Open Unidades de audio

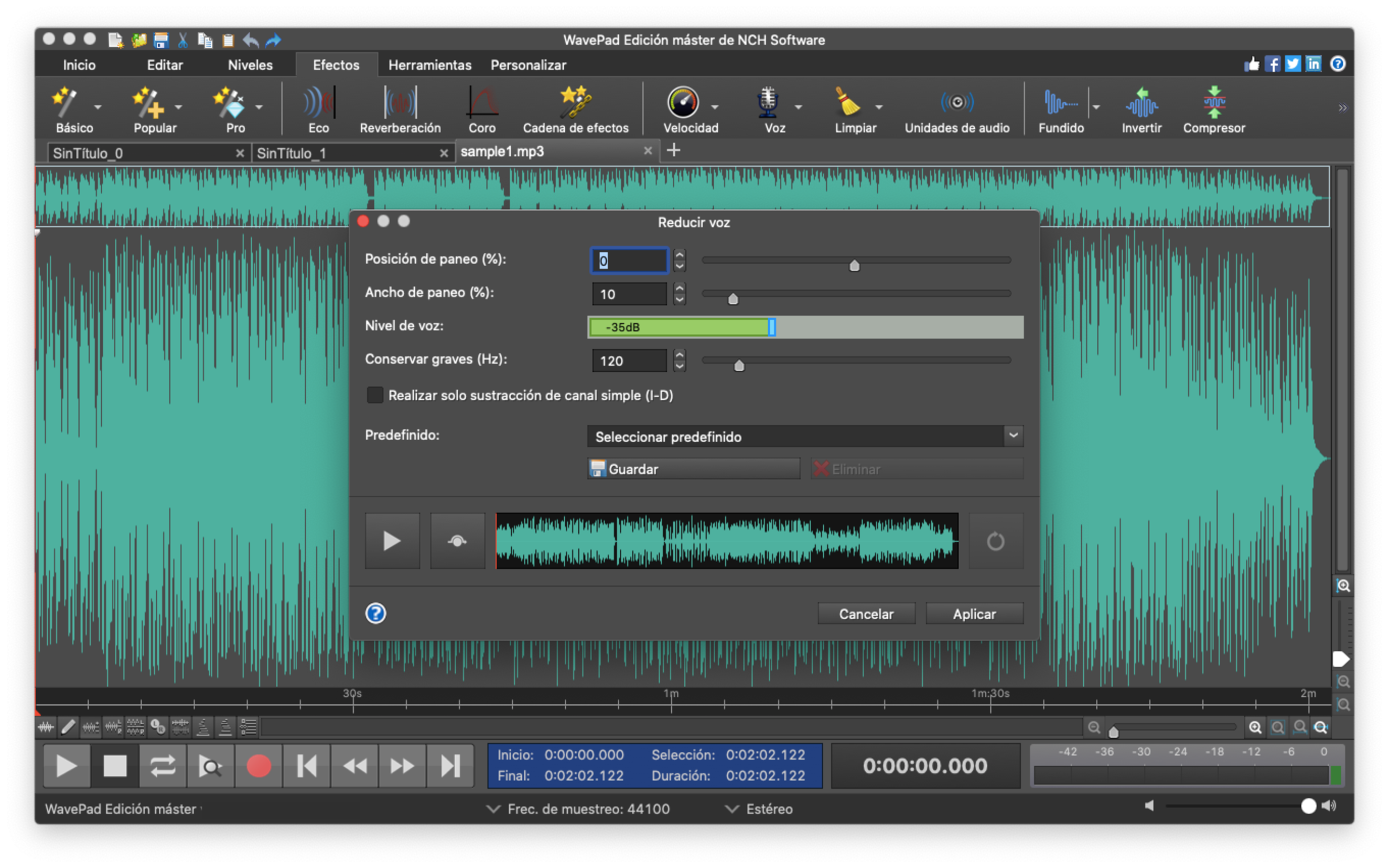(957, 109)
